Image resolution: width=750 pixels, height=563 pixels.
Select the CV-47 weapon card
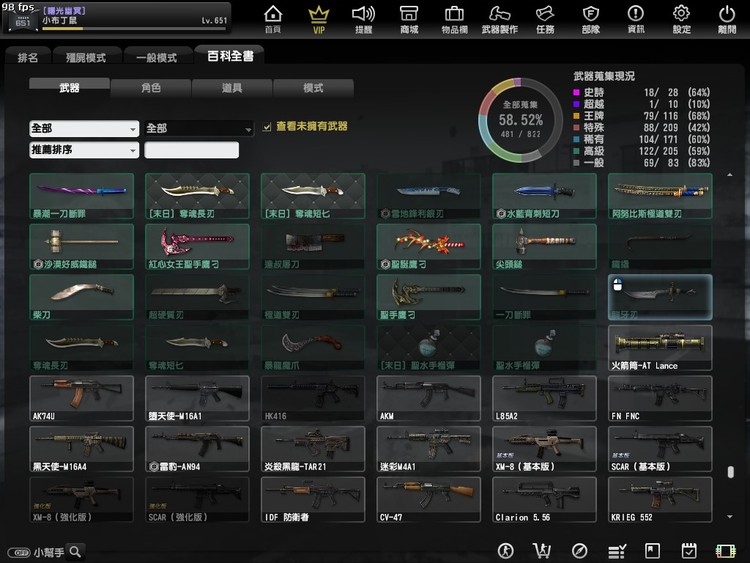point(429,499)
